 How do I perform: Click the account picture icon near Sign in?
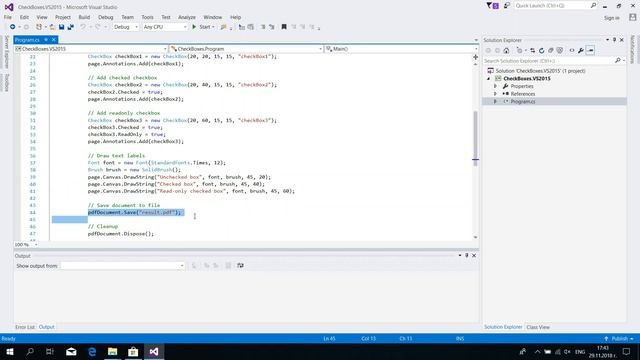click(x=632, y=17)
